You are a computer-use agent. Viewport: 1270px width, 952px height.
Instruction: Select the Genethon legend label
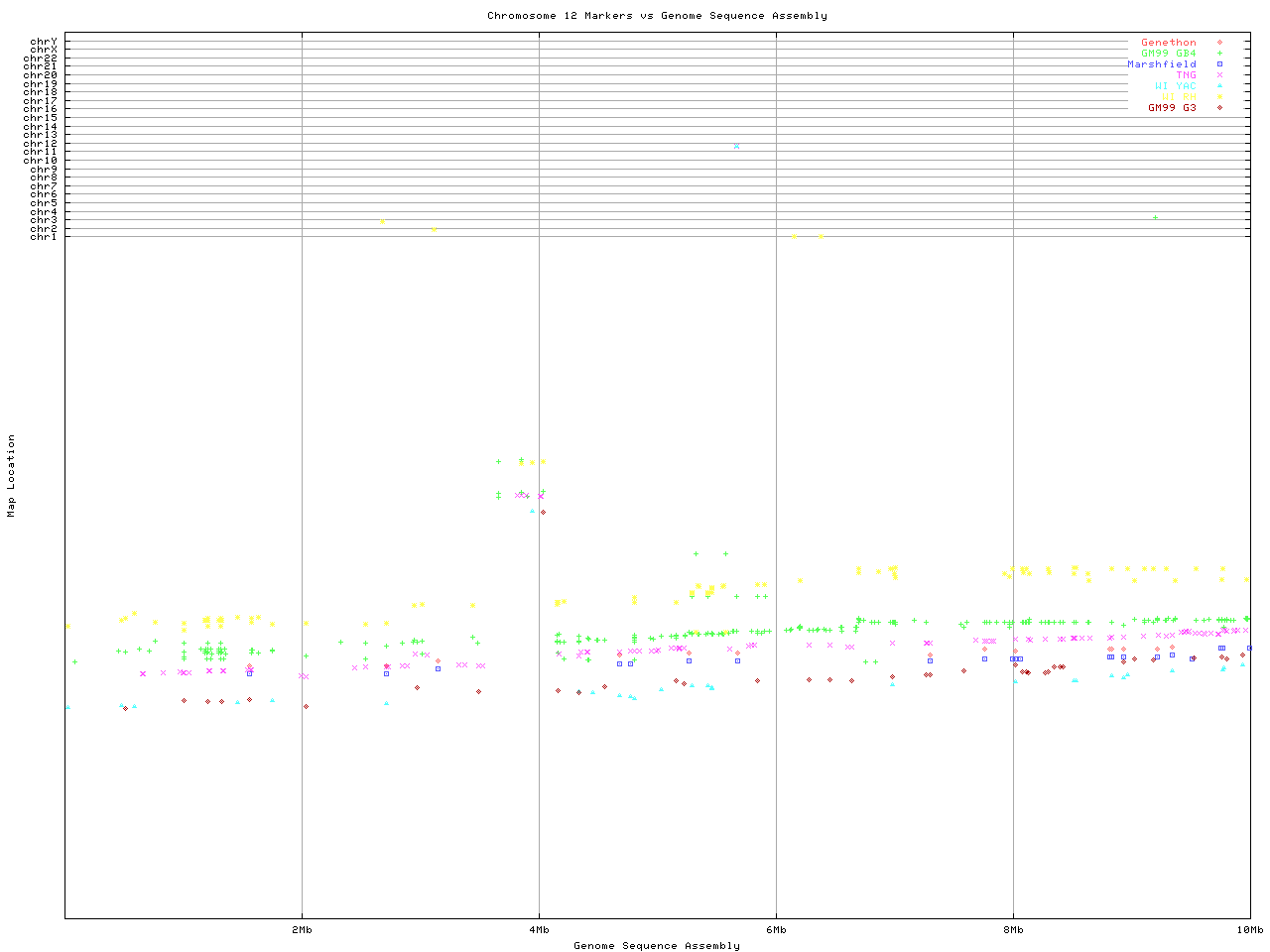click(1168, 43)
